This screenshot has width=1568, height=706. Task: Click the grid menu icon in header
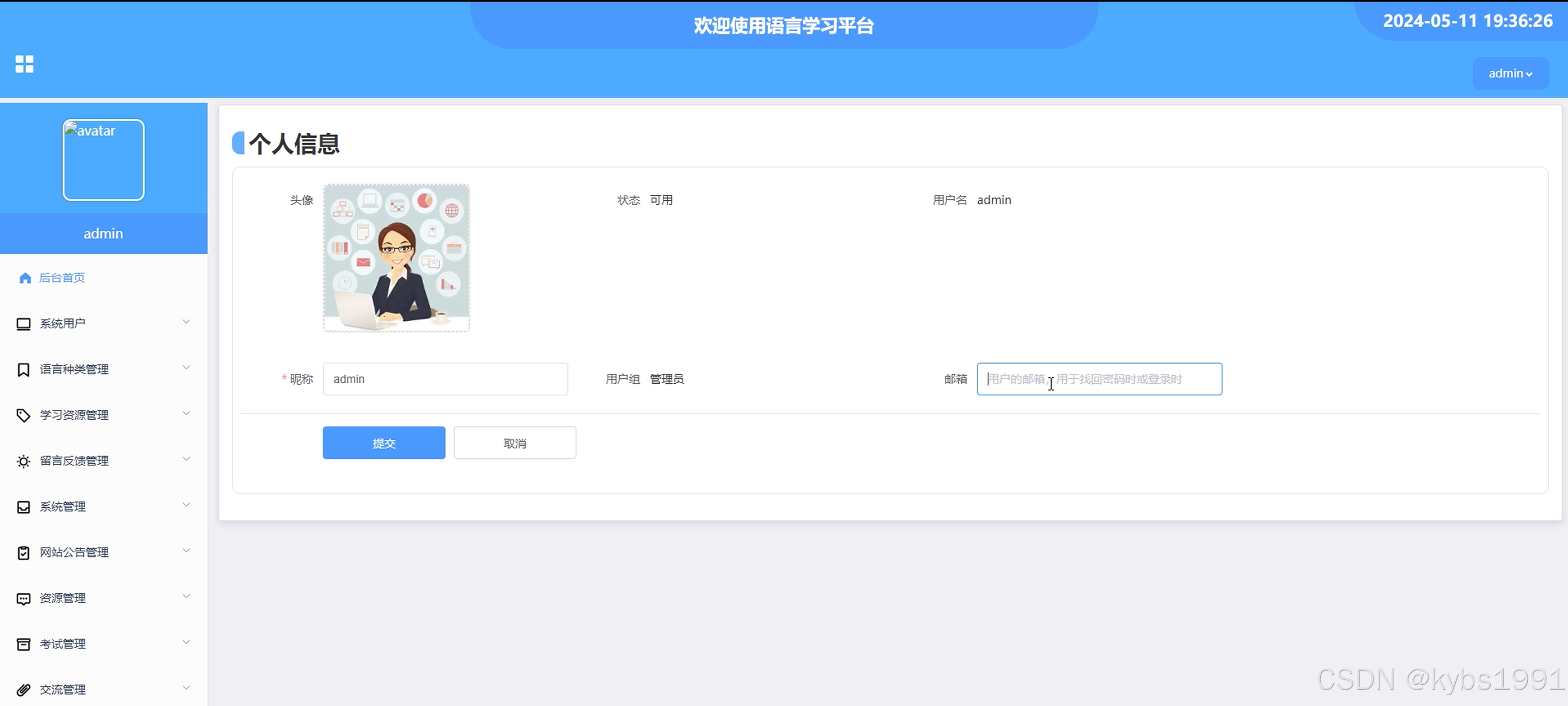coord(25,64)
